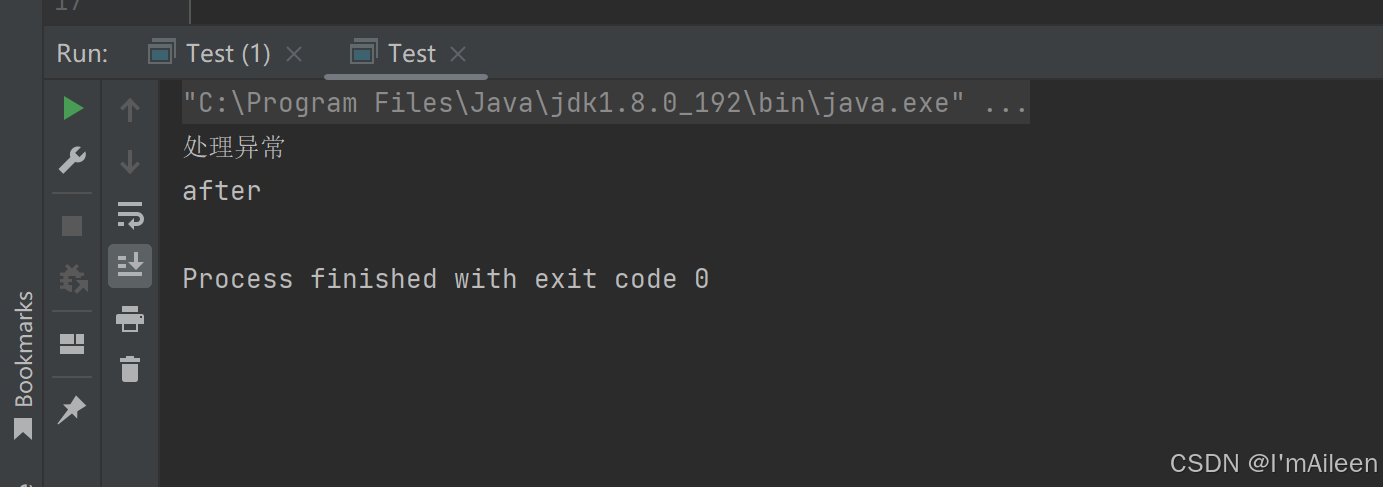This screenshot has height=487, width=1383.
Task: Click the restore layout icon
Action: 72,344
